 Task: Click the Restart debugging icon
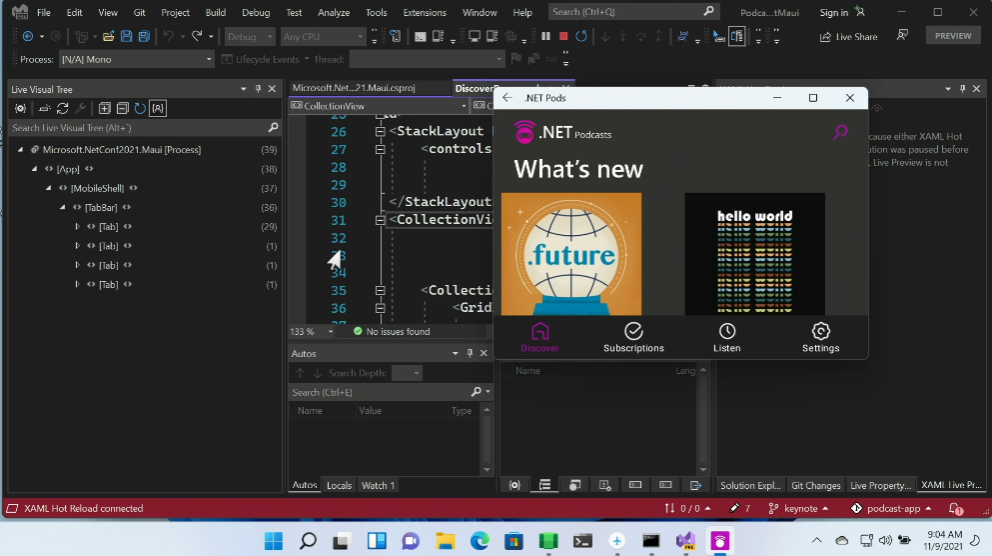(583, 36)
